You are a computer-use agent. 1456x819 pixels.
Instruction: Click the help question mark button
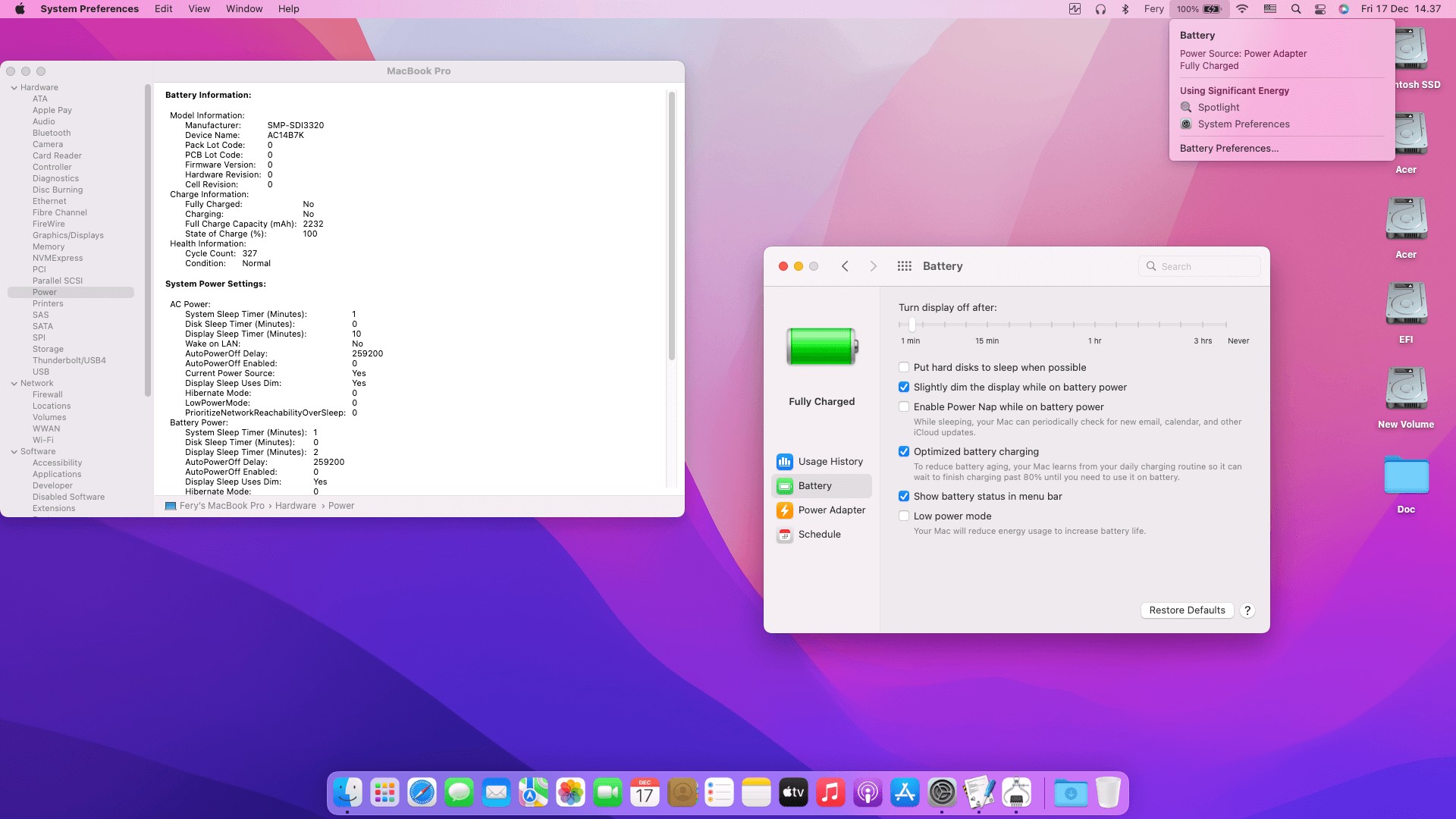pos(1247,610)
